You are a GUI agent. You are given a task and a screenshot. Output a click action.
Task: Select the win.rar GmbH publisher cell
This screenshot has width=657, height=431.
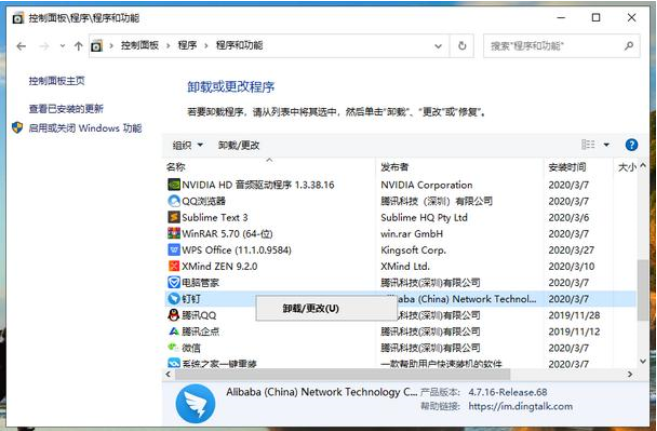411,234
